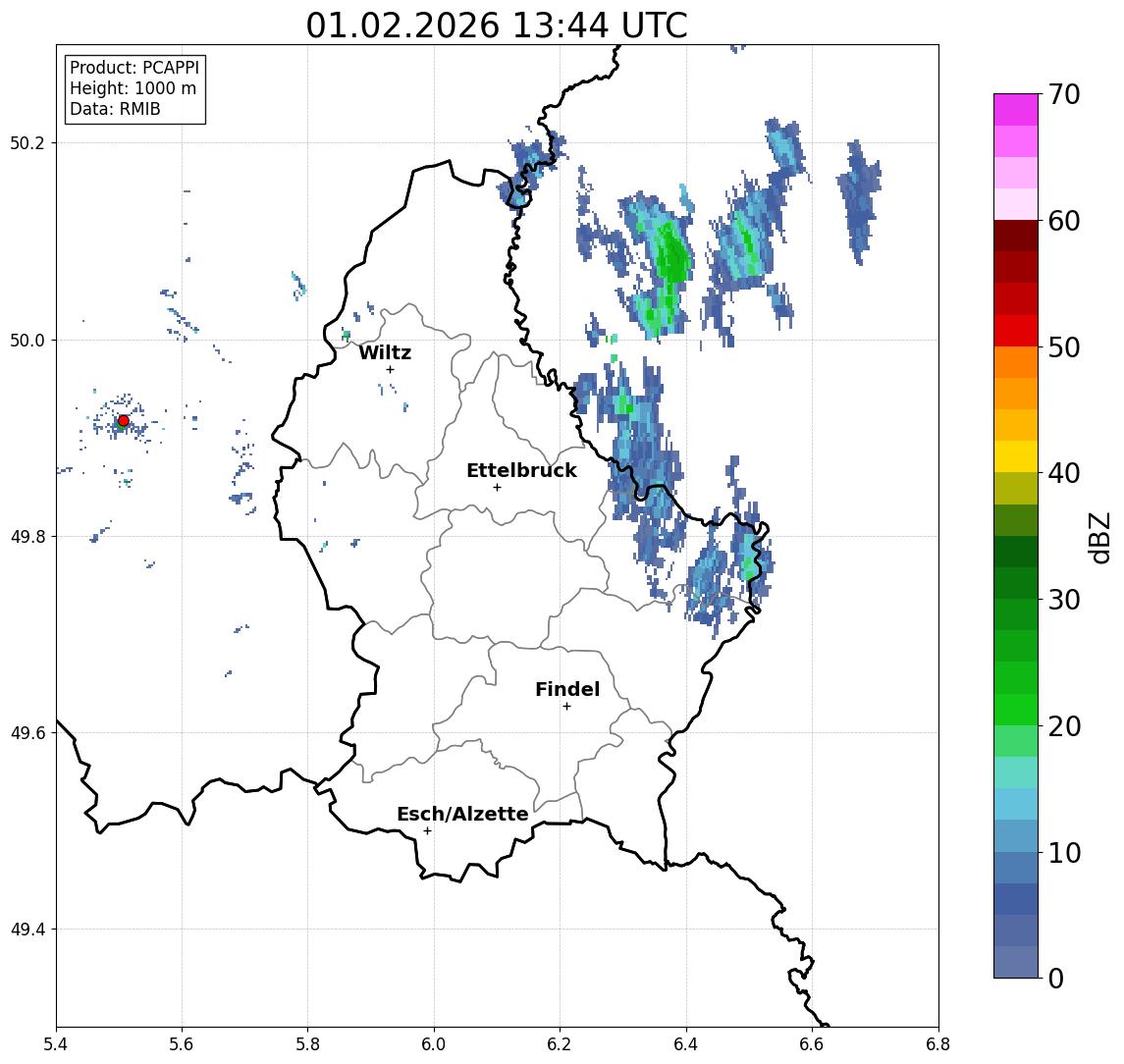Click the yellow 40 dBZ colorbar band
Viewport: 1124px width, 1064px height.
(1016, 456)
